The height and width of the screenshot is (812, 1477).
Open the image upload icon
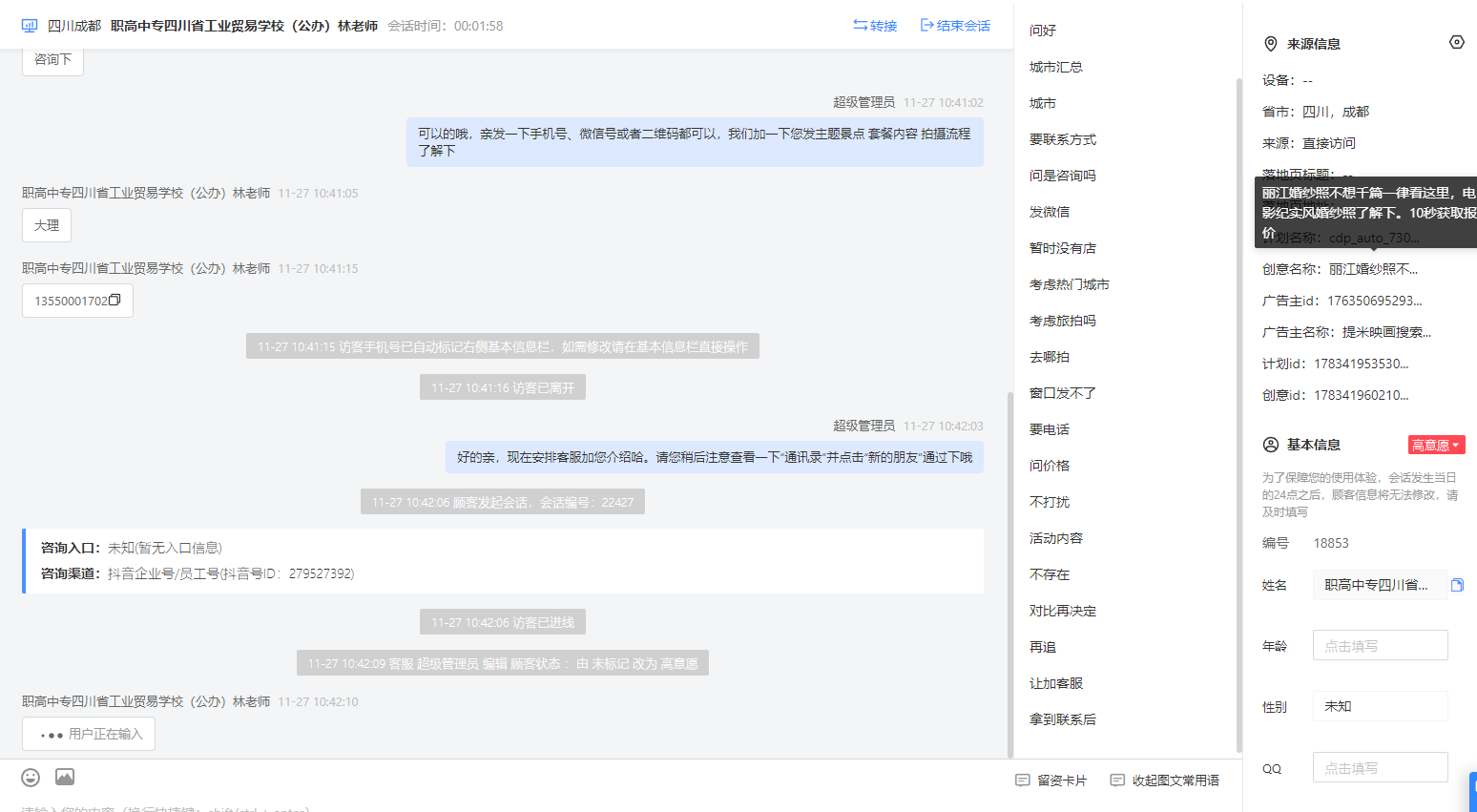[x=65, y=778]
